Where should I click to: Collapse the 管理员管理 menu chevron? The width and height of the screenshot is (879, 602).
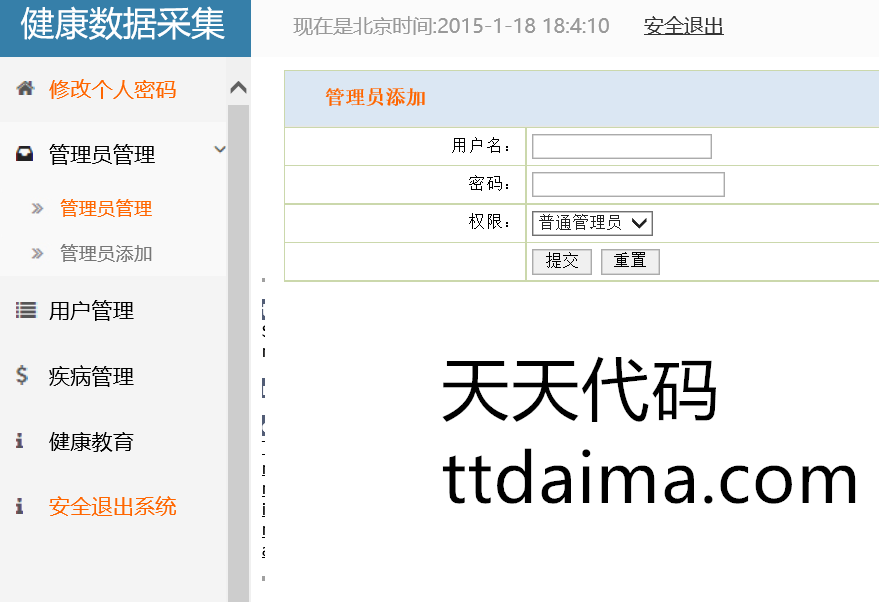220,150
